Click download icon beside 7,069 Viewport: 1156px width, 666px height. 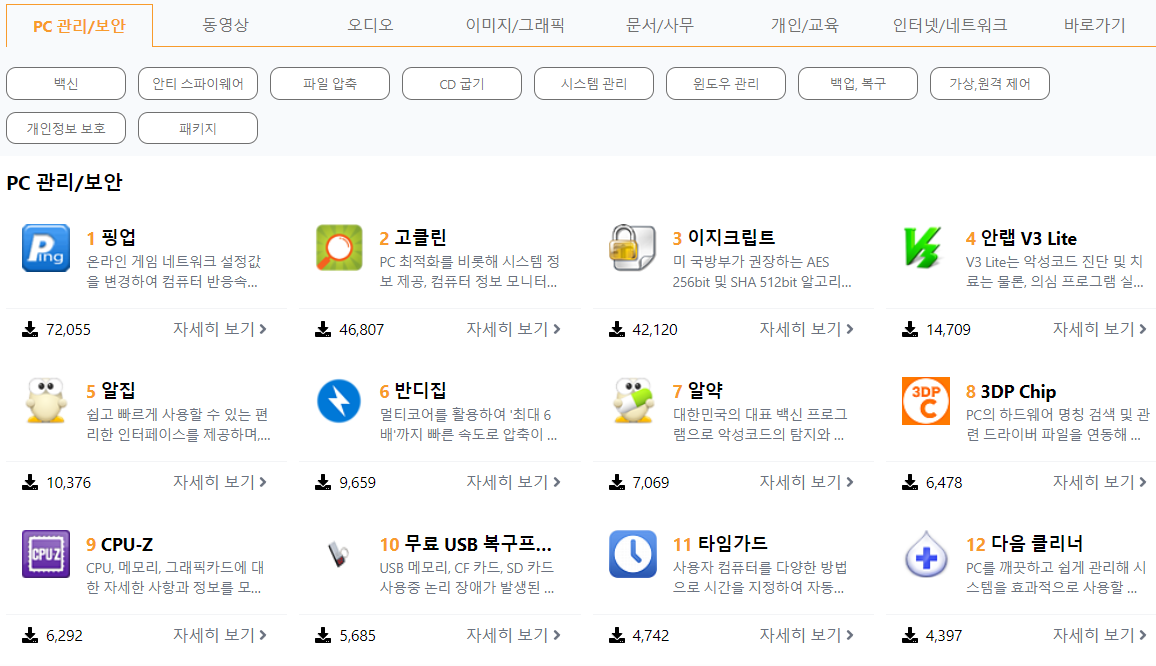click(616, 482)
